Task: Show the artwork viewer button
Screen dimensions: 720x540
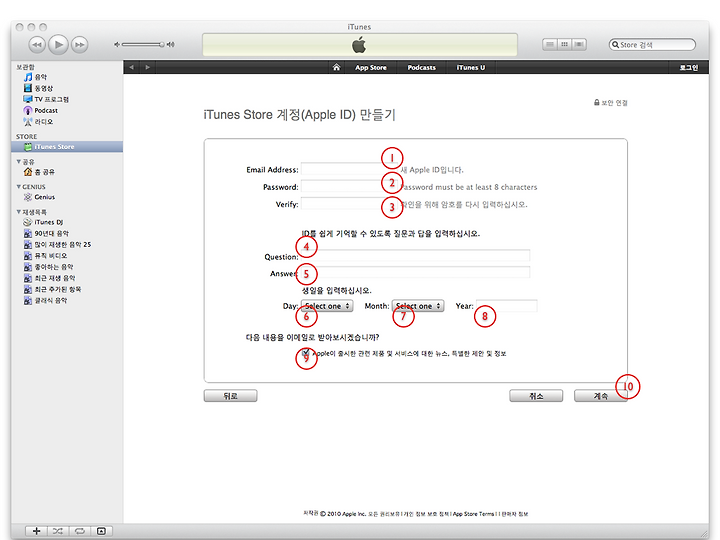Action: (101, 531)
